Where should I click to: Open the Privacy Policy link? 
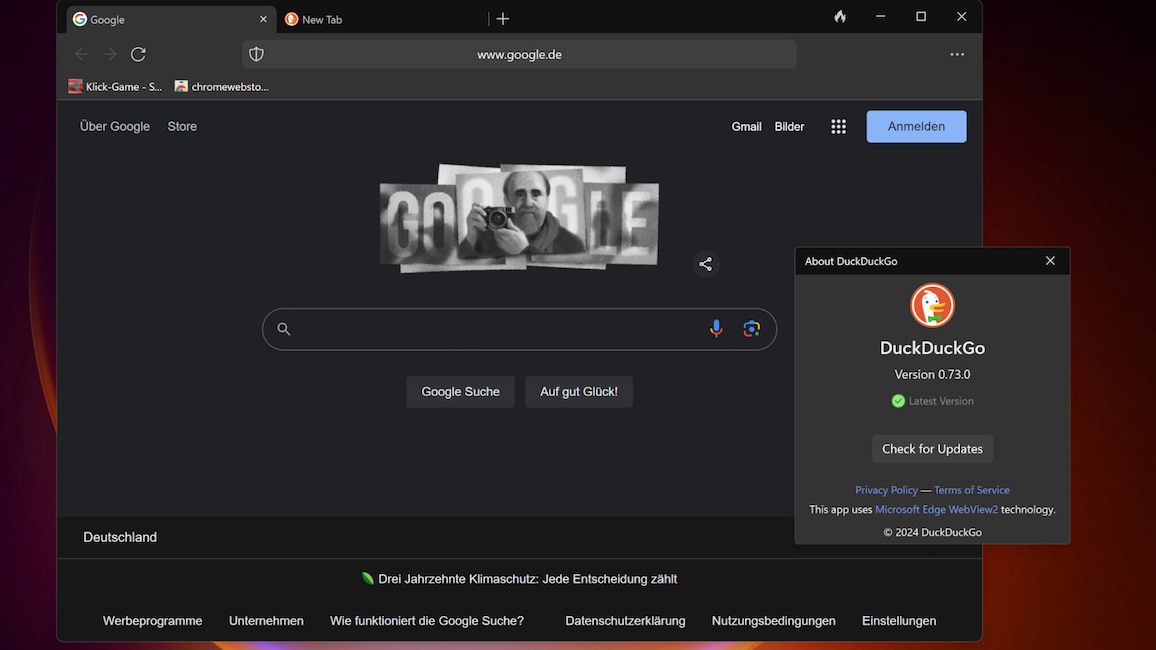[x=886, y=490]
